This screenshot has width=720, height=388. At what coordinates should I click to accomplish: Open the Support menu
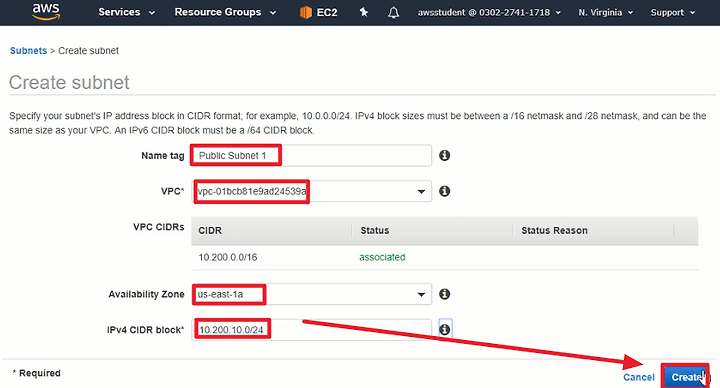pos(673,12)
